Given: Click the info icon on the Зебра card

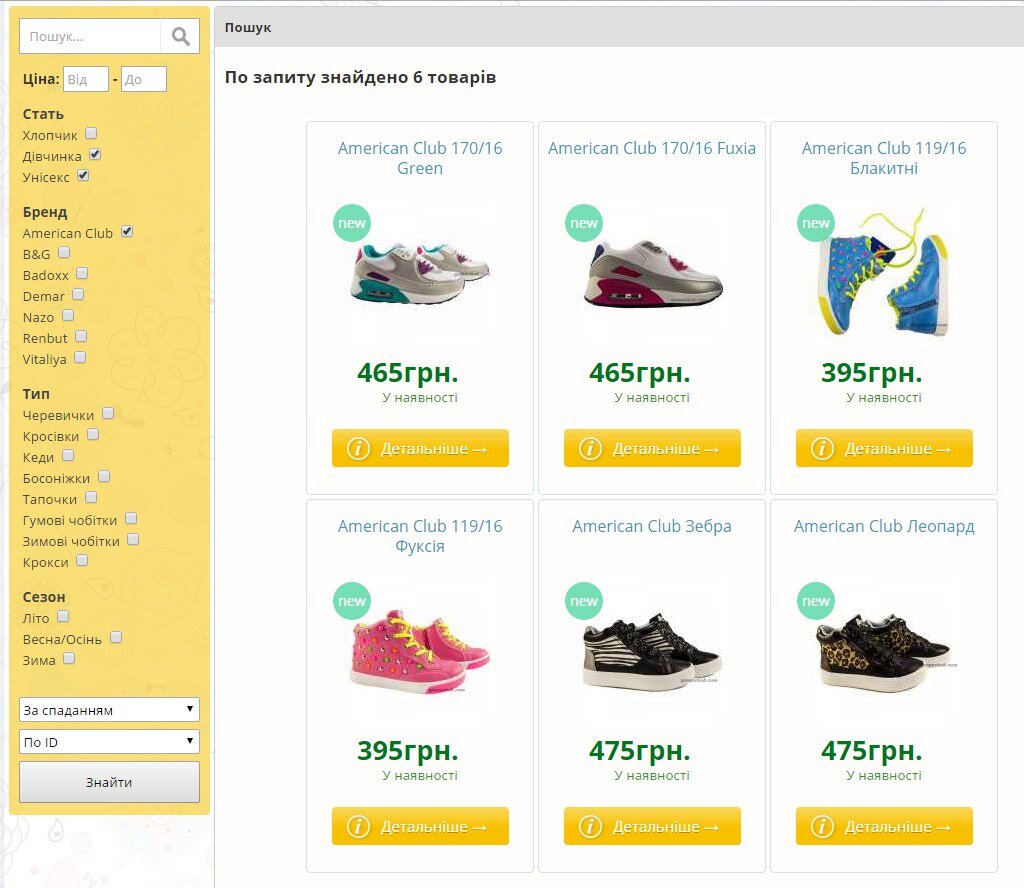Looking at the screenshot, I should (590, 826).
